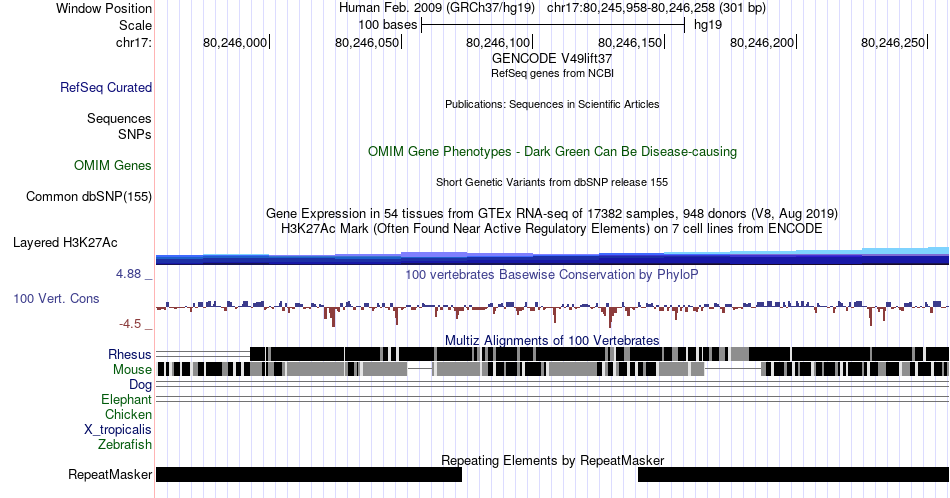Click the RefSeq Curated track label
Image resolution: width=950 pixels, height=498 pixels.
106,87
